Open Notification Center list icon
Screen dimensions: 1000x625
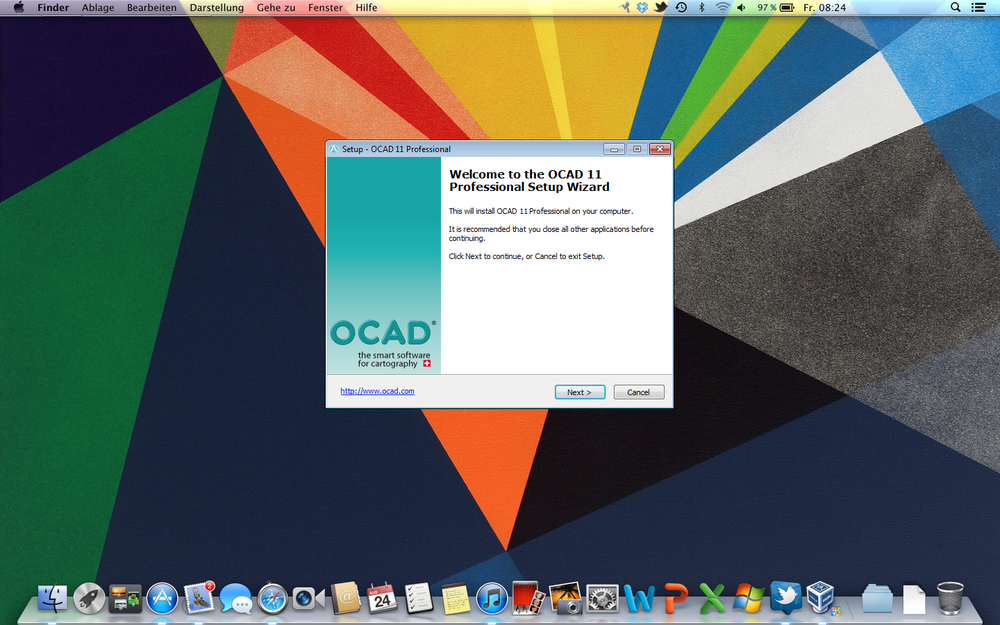pos(978,8)
